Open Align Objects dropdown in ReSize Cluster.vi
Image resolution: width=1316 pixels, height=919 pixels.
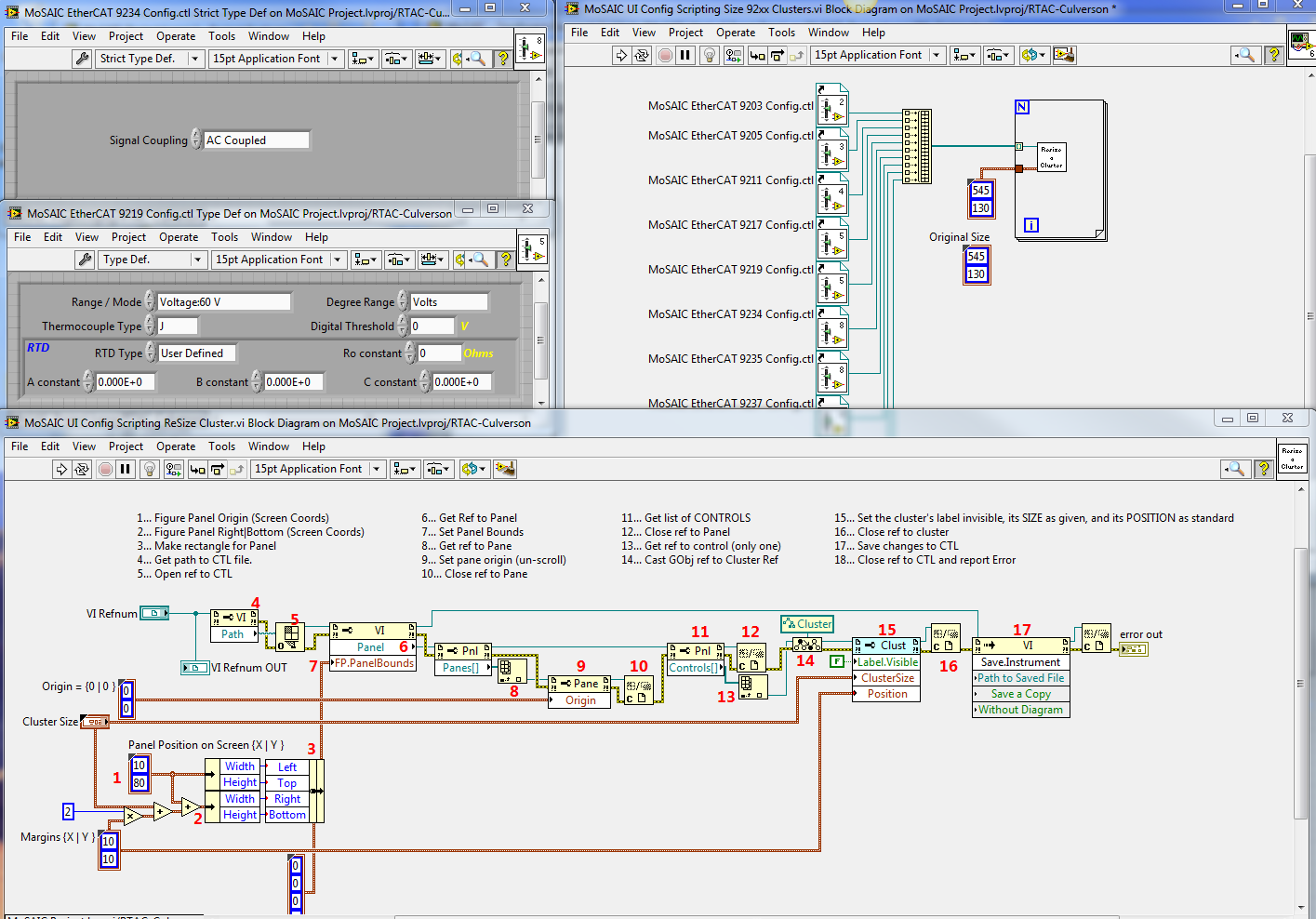405,469
